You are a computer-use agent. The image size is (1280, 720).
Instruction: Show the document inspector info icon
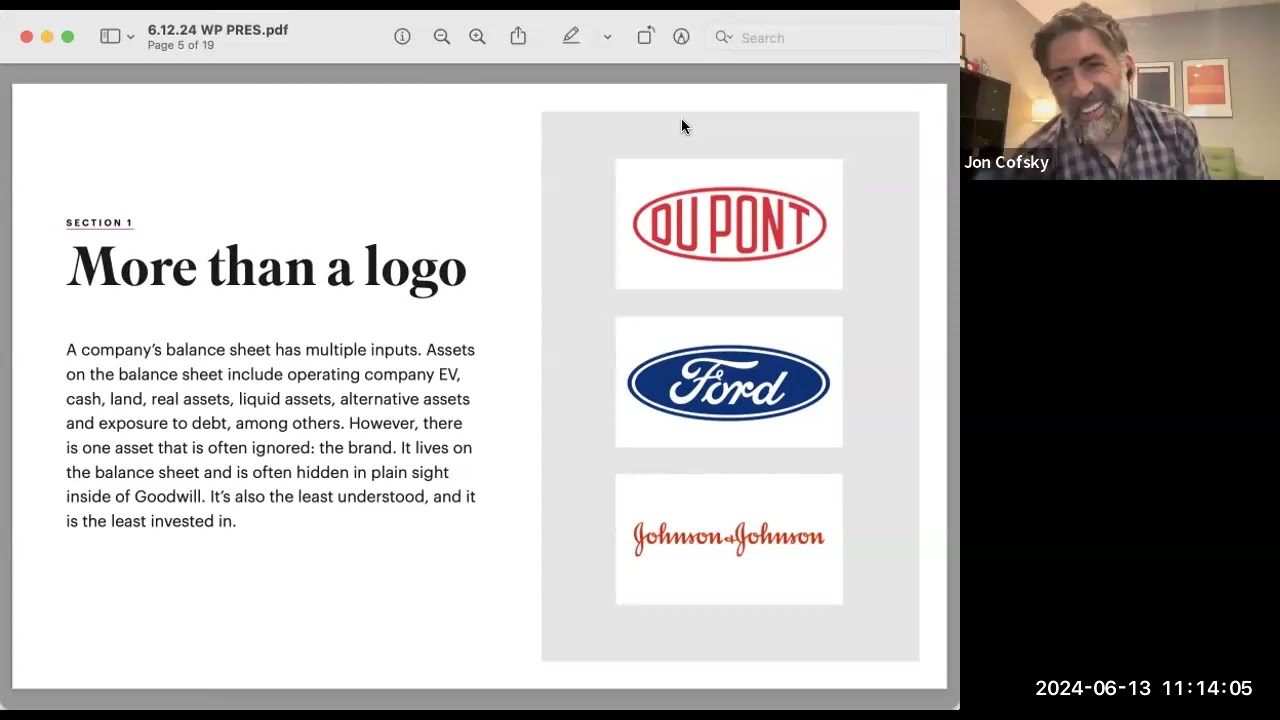(x=402, y=37)
